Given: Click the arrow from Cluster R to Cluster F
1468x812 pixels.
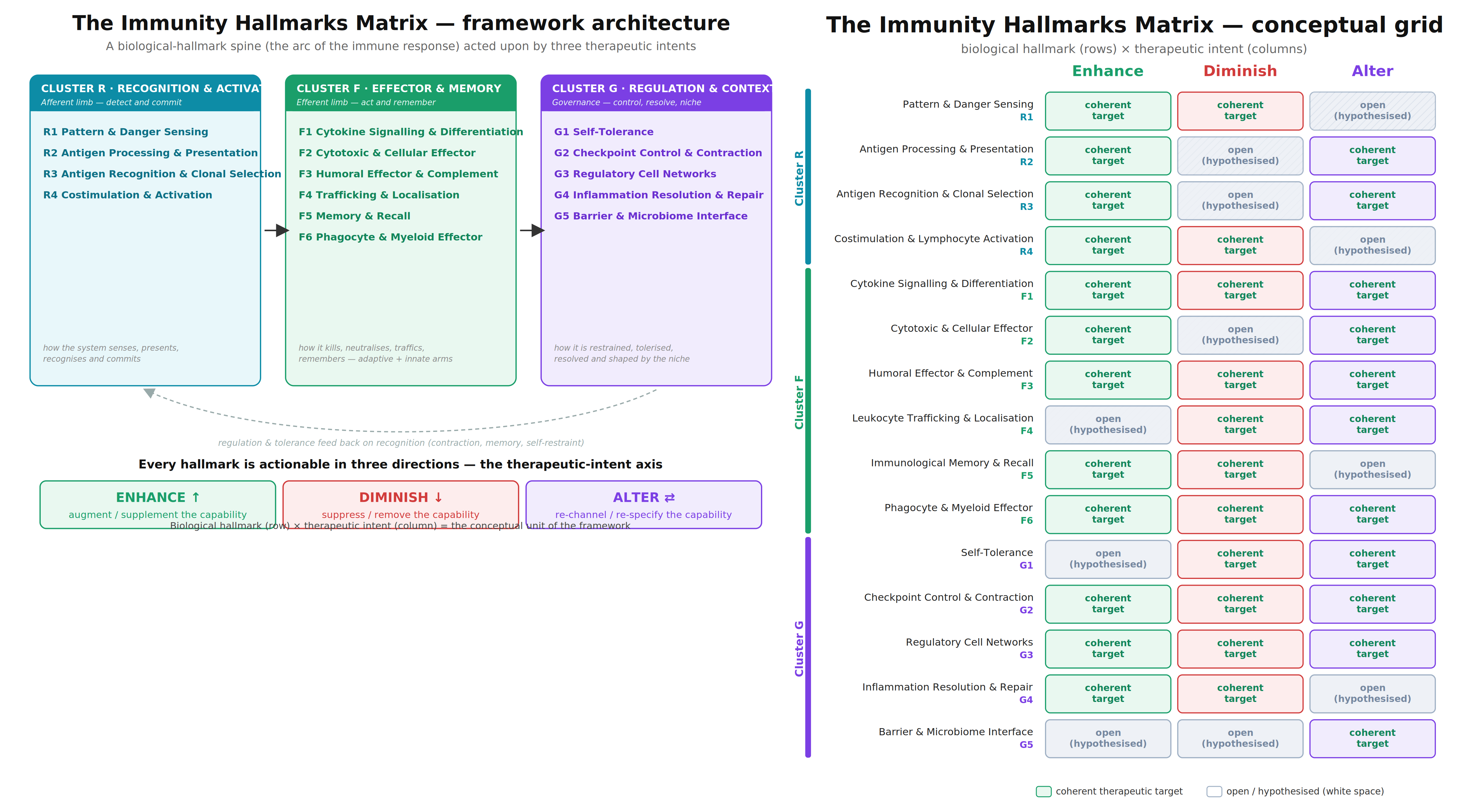Looking at the screenshot, I should coord(276,230).
